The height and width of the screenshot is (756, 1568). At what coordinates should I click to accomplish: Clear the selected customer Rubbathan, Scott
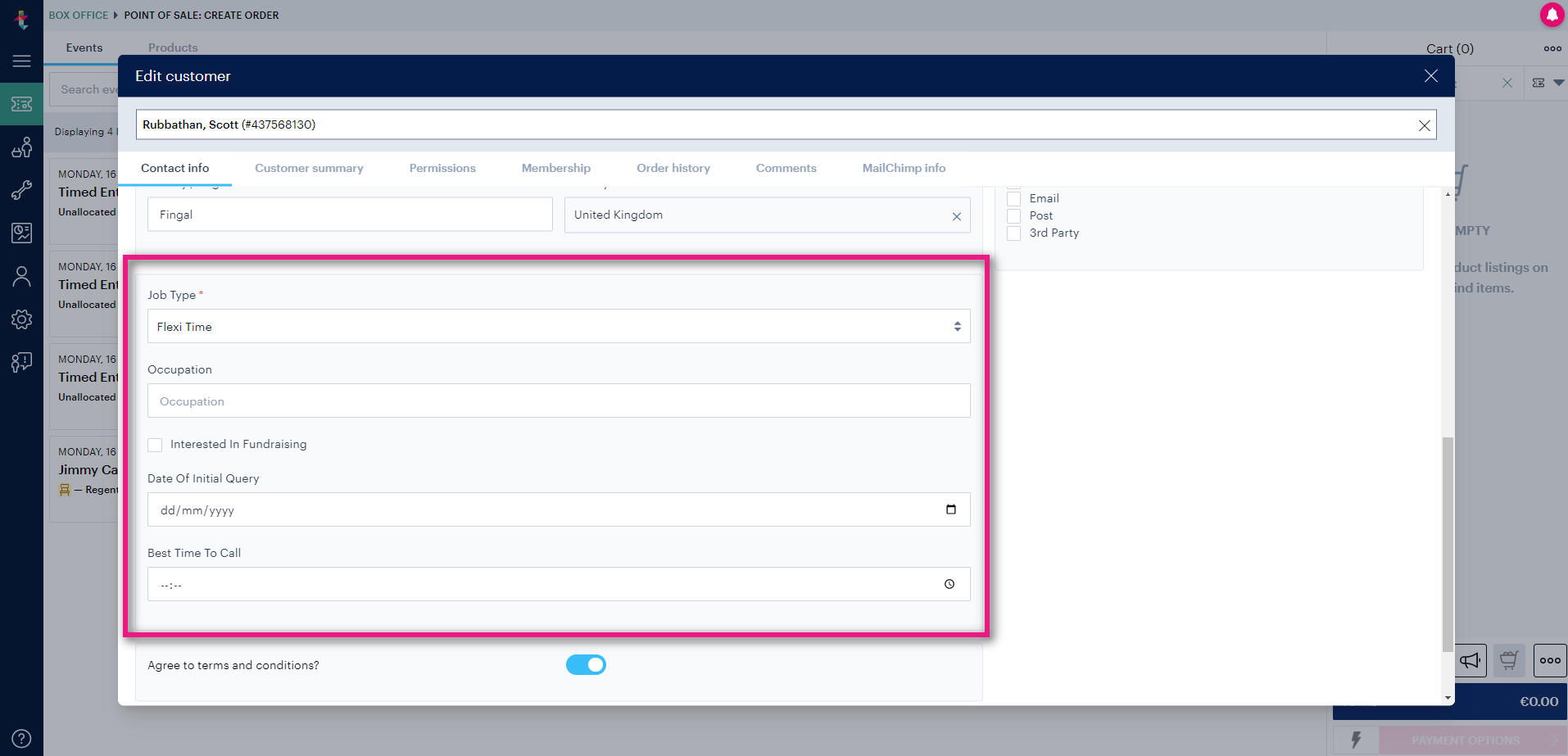[x=1424, y=125]
